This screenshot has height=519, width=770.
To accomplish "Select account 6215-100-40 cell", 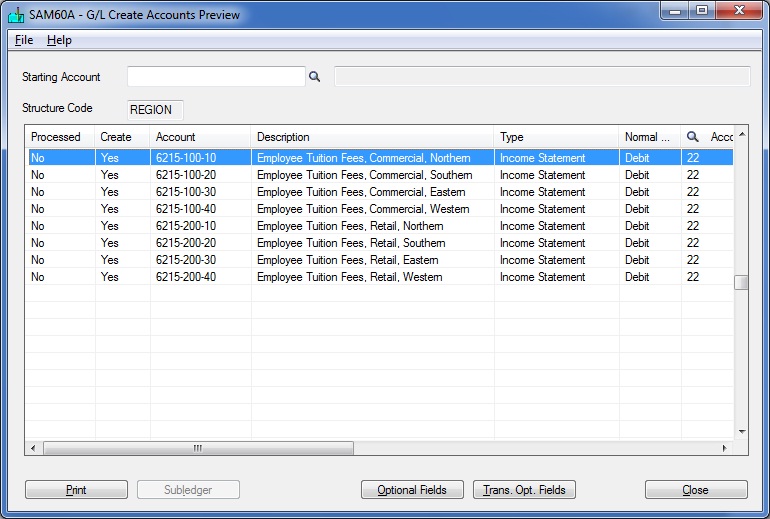I will pyautogui.click(x=200, y=209).
